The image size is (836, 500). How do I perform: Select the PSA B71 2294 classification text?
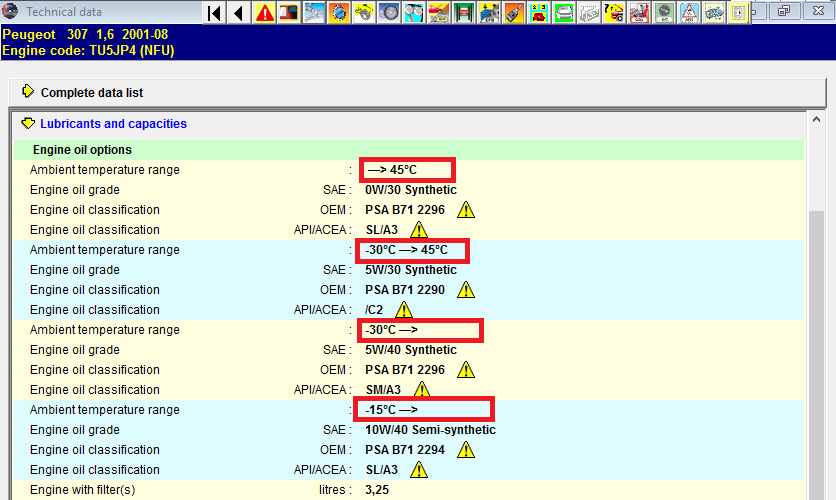(405, 449)
